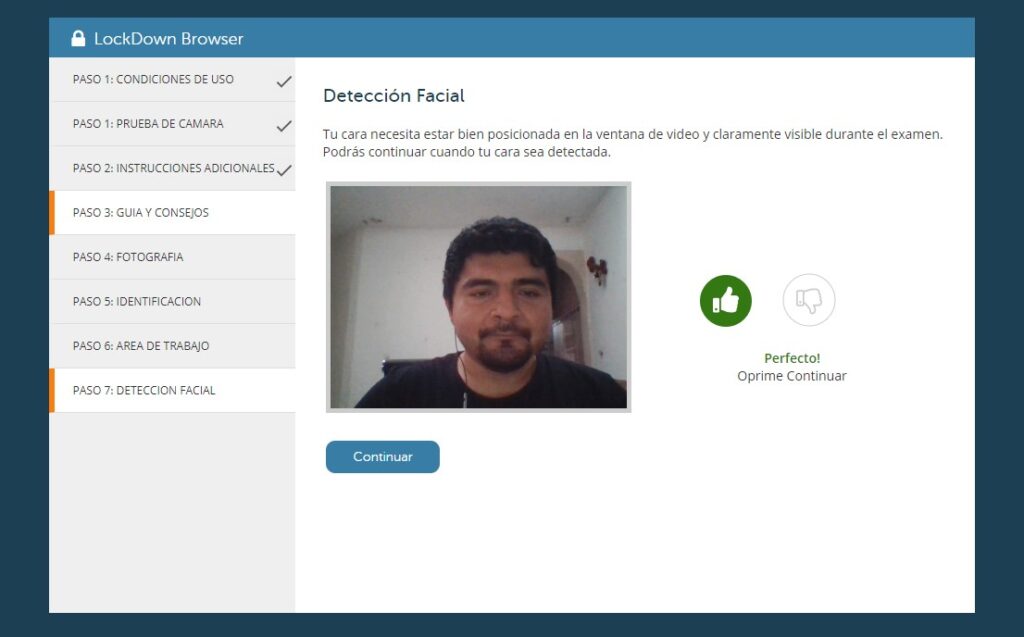Click the Oprime Continuar hint text

(x=792, y=376)
